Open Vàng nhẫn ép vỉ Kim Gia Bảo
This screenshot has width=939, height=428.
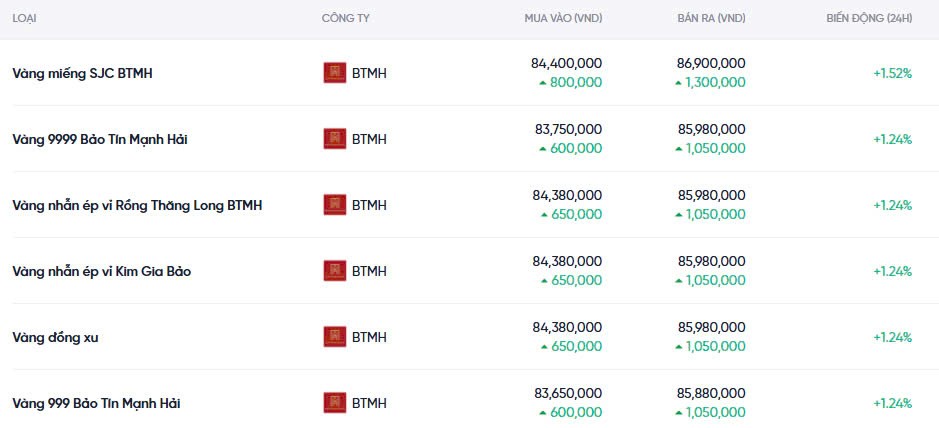101,271
